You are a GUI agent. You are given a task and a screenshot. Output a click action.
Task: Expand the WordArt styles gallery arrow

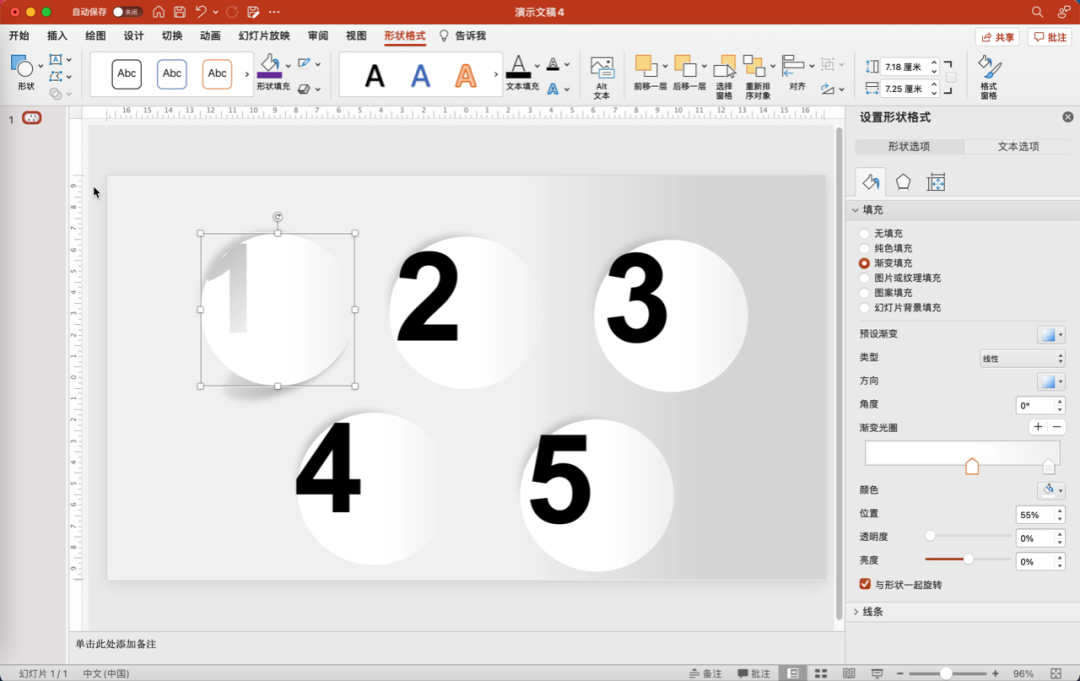[x=496, y=74]
